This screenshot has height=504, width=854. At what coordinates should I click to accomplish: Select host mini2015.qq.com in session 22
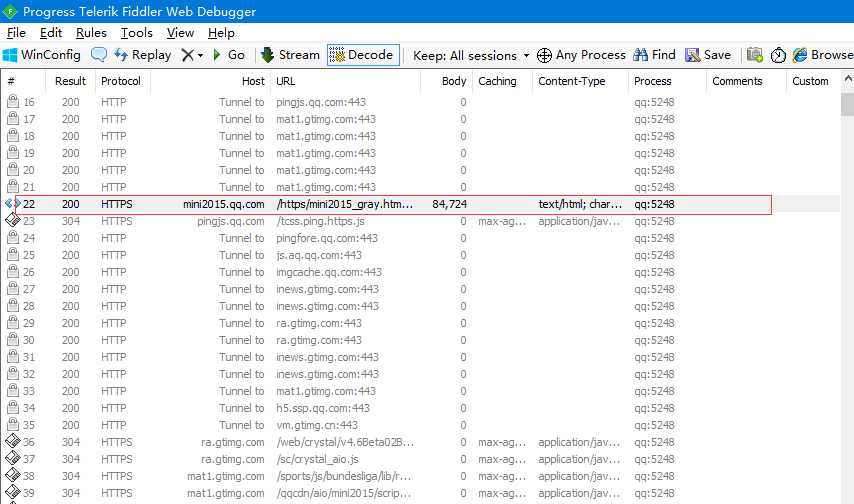coord(224,204)
